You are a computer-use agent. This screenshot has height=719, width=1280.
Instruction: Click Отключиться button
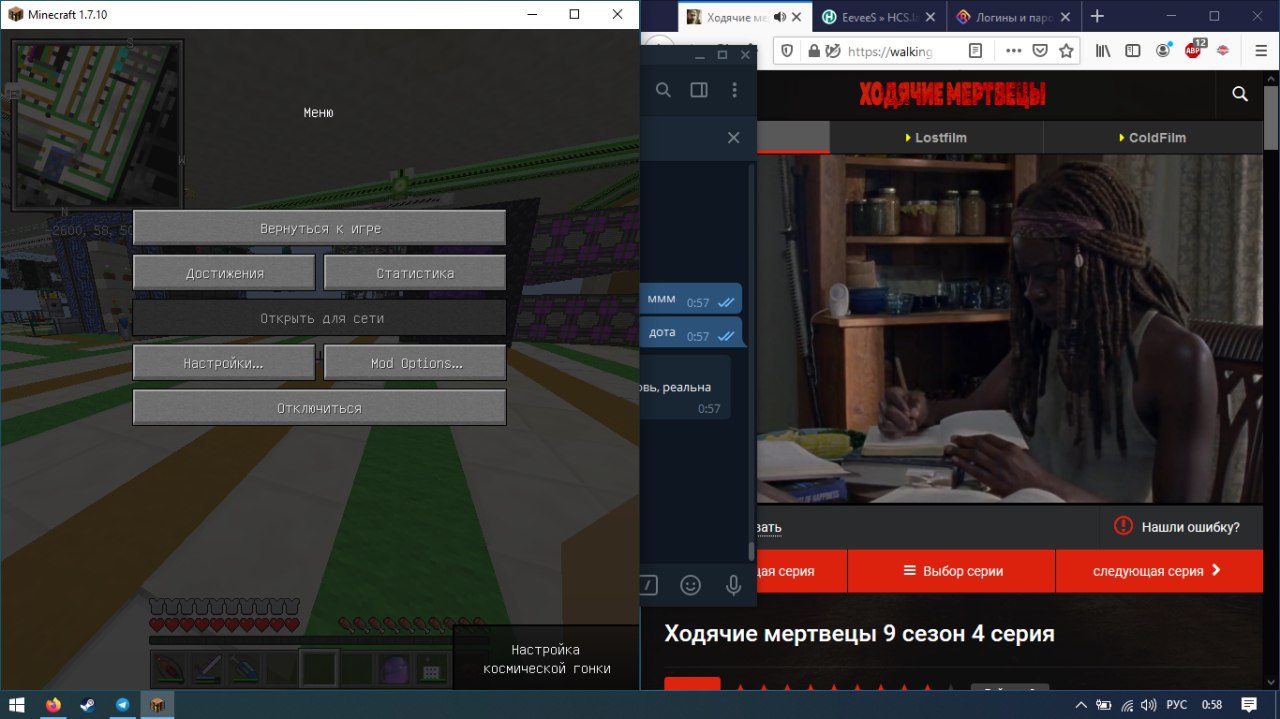pos(319,408)
